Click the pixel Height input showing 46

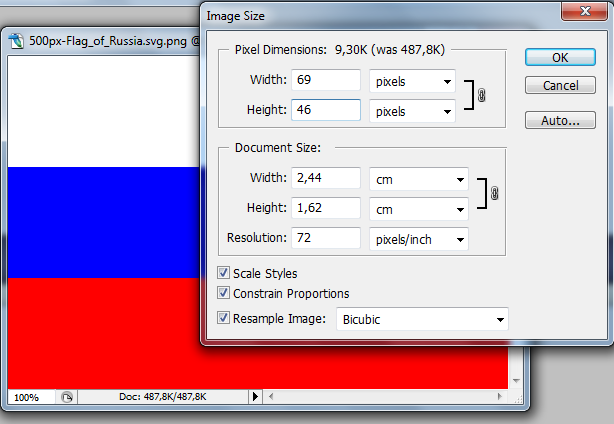pyautogui.click(x=326, y=110)
